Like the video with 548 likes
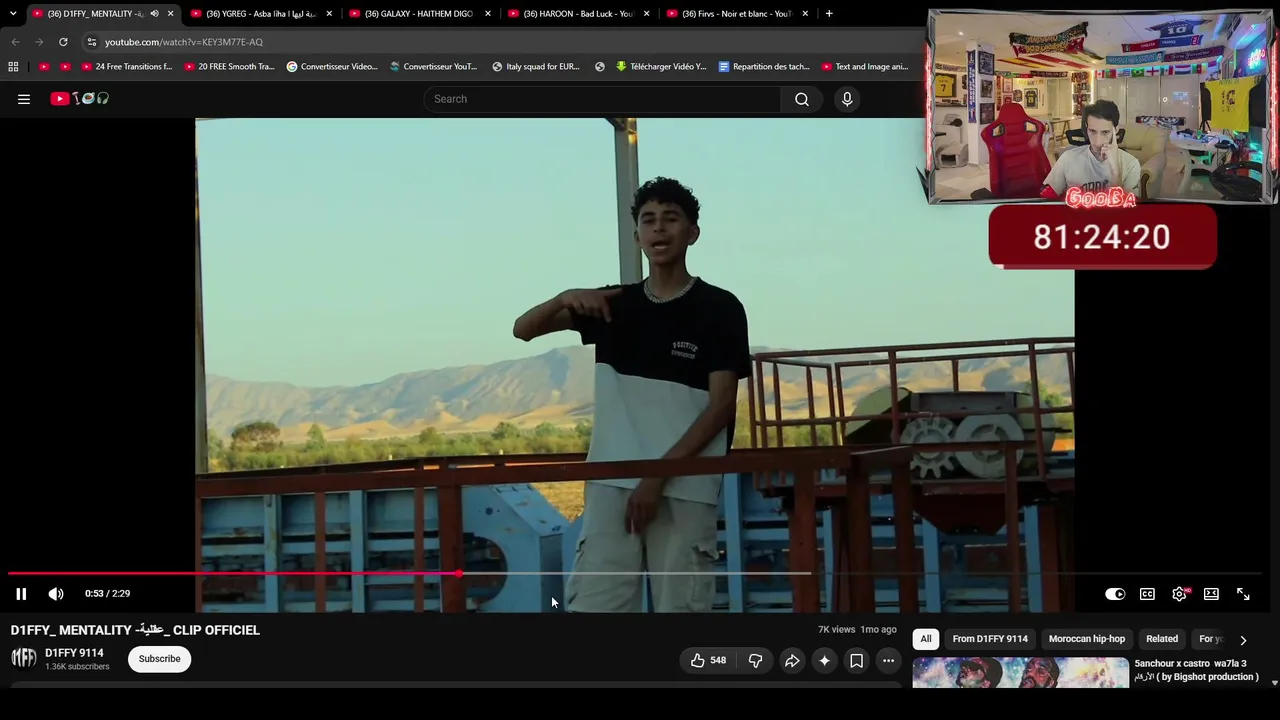Image resolution: width=1280 pixels, height=720 pixels. click(708, 660)
